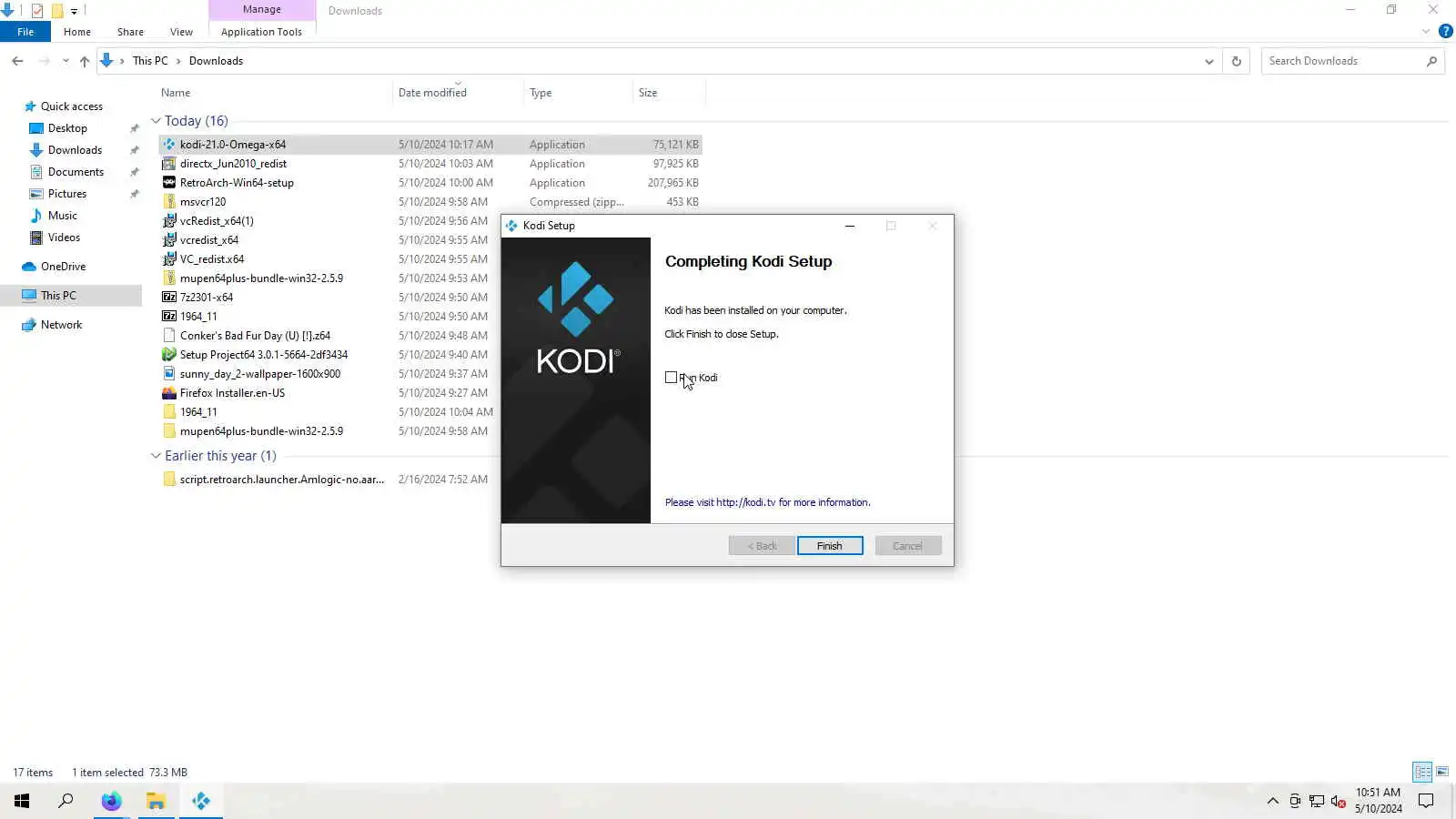This screenshot has height=819, width=1456.
Task: Select Conker's Bad Fur Day file icon
Action: pyautogui.click(x=169, y=336)
